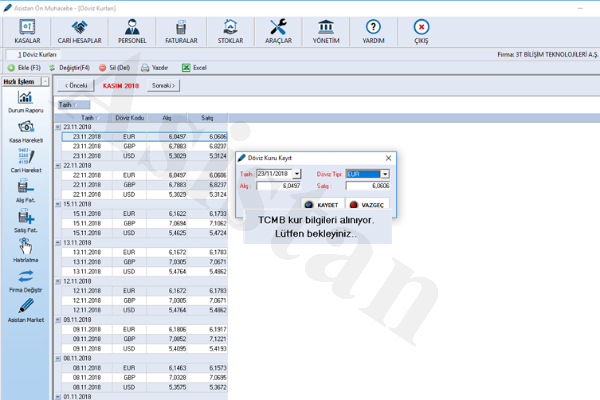Select the 23.11.2018 GBP row
This screenshot has width=600, height=400.
click(145, 146)
